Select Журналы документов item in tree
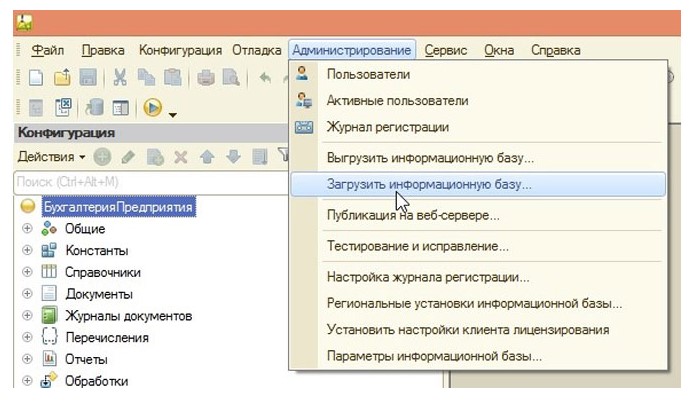693x401 pixels. coord(129,316)
